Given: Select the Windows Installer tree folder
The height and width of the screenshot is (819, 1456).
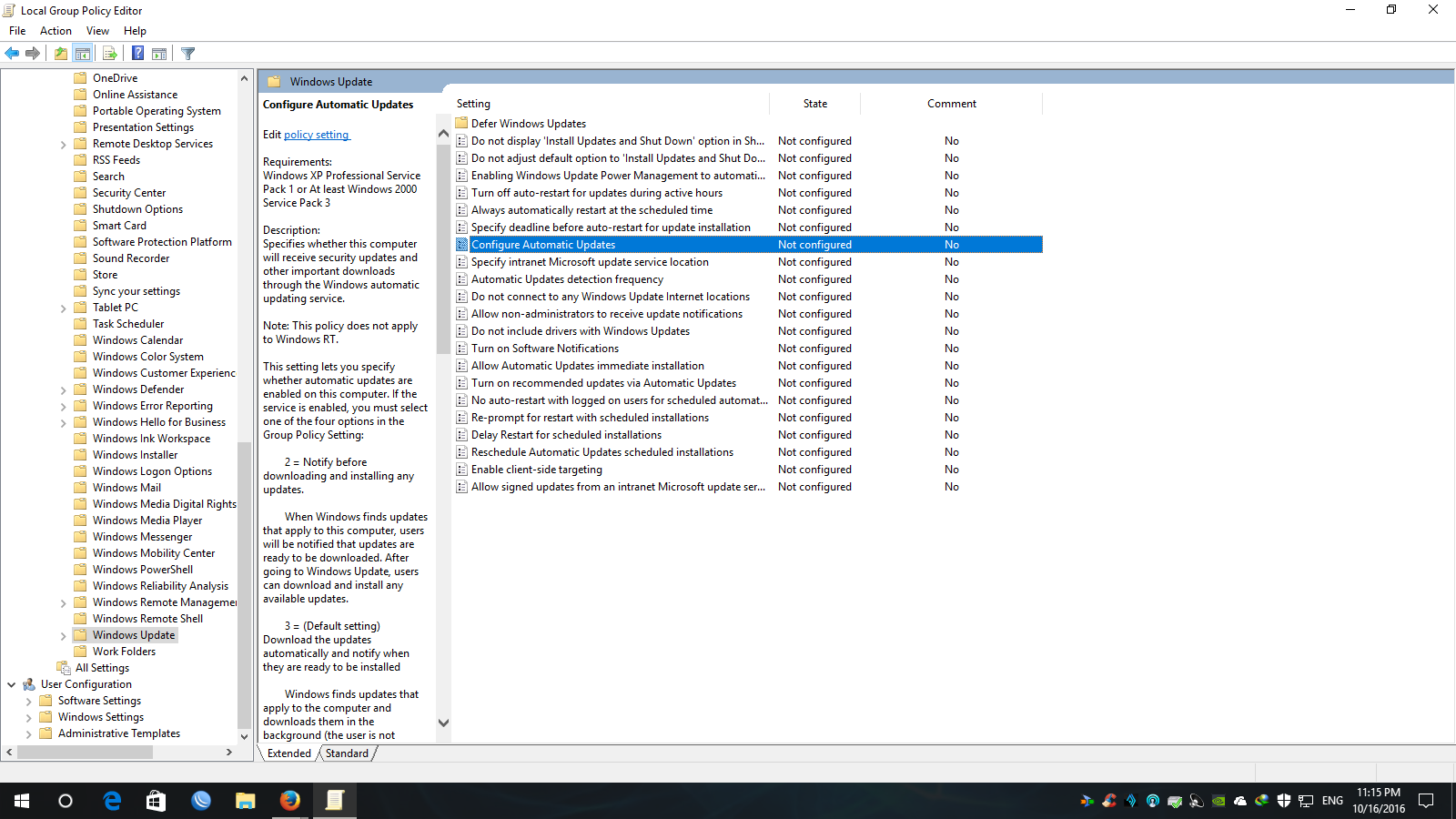Looking at the screenshot, I should 135,455.
